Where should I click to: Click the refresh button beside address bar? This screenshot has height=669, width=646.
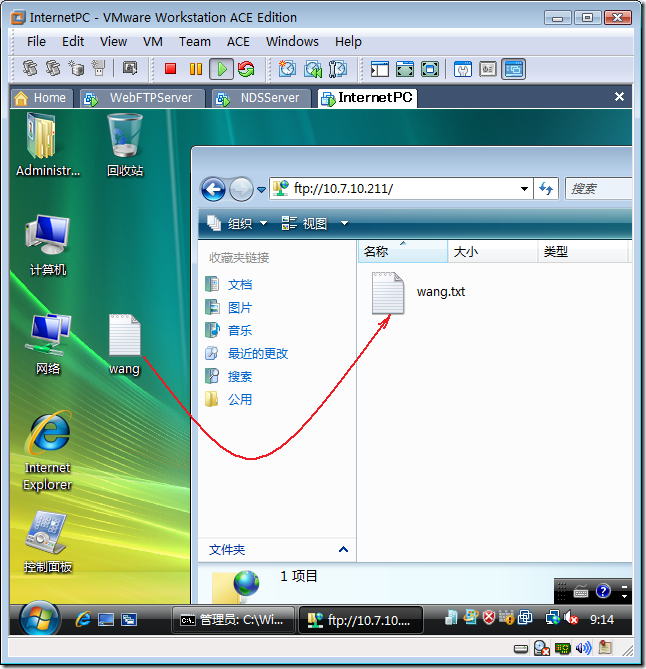click(x=546, y=189)
